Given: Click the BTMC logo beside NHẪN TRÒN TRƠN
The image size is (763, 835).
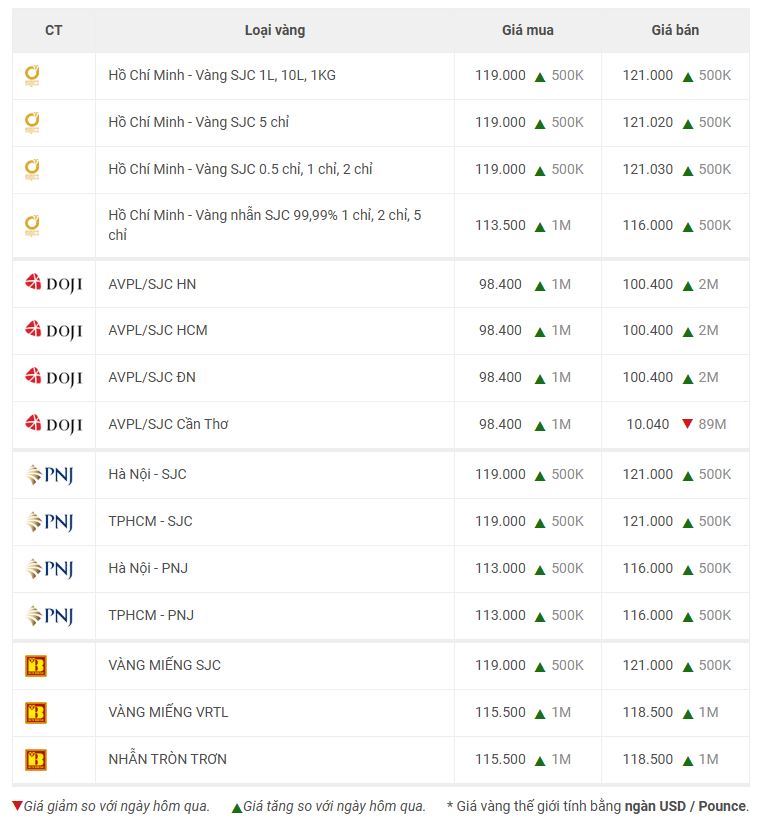Looking at the screenshot, I should tap(36, 759).
